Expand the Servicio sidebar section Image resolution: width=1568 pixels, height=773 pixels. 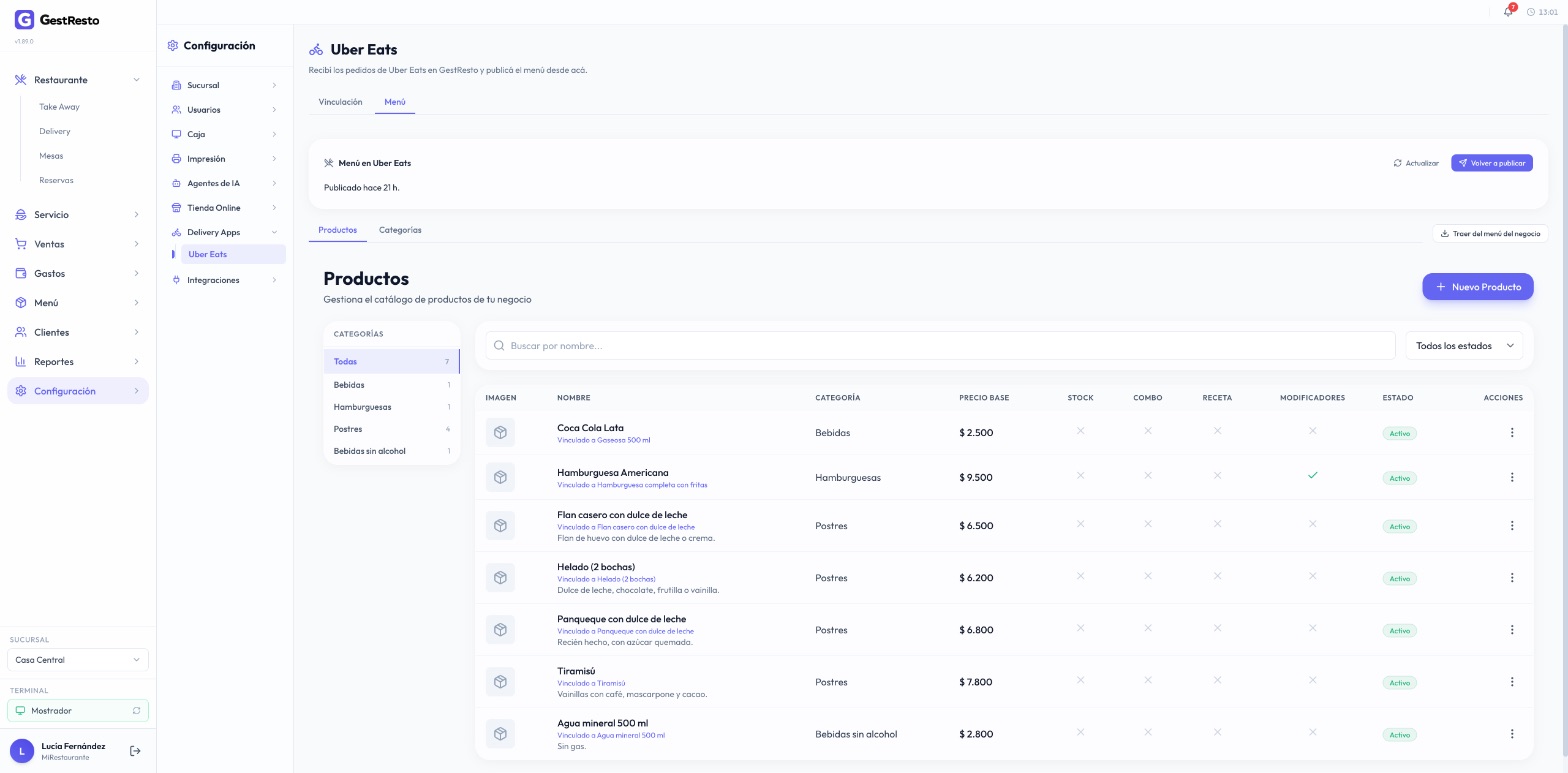78,215
